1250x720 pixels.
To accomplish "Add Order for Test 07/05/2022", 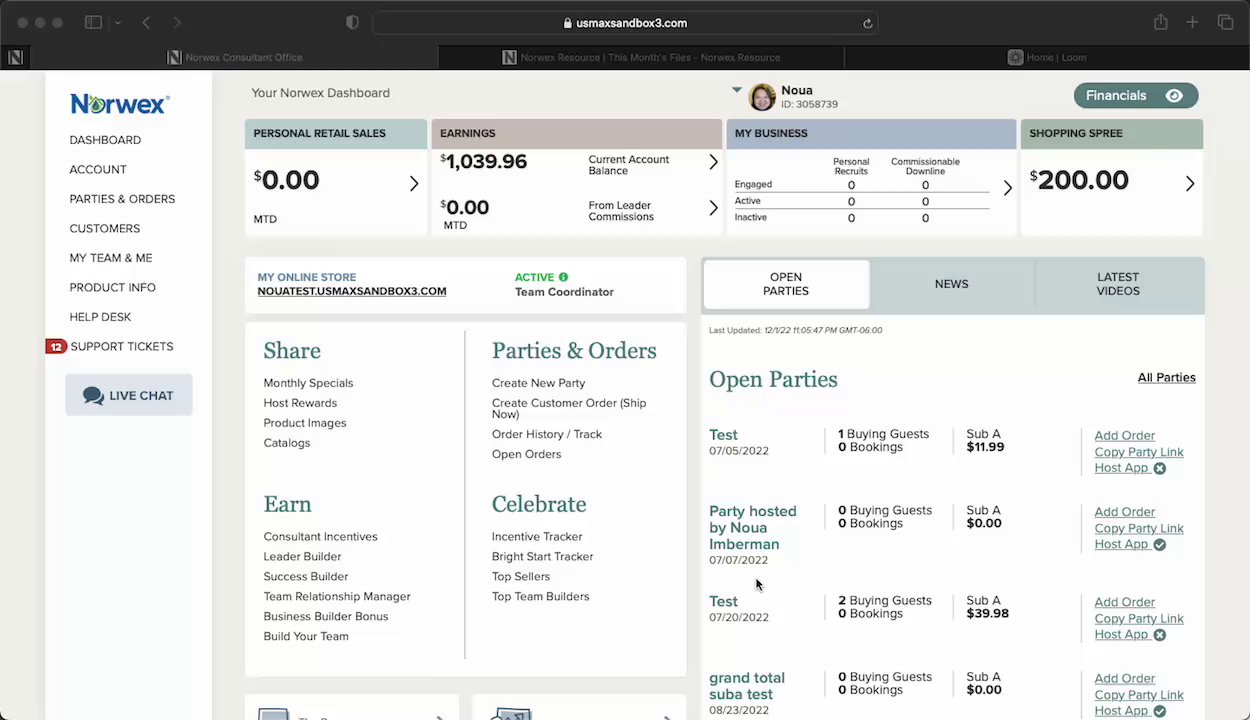I will point(1124,436).
